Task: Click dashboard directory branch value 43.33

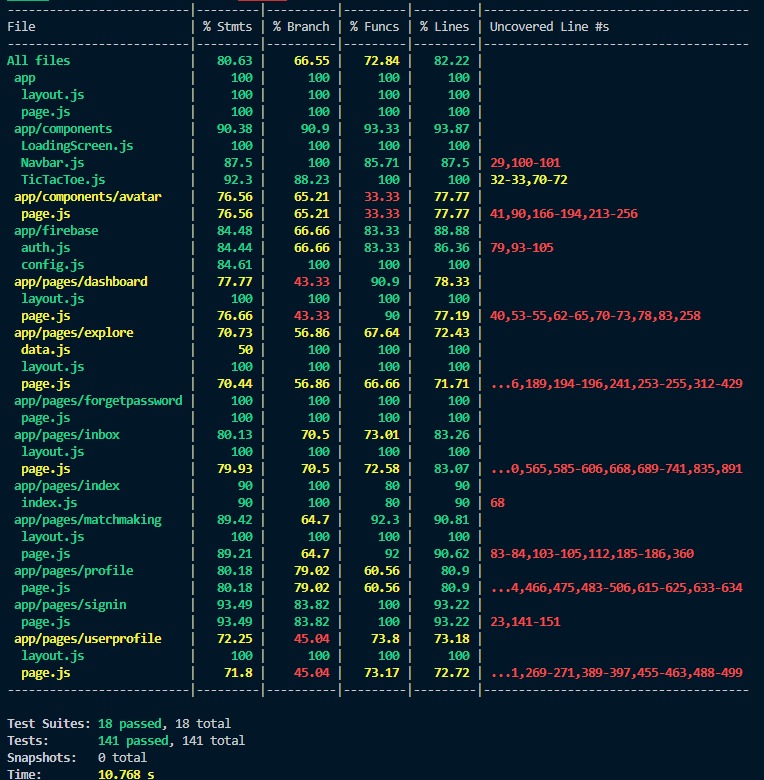Action: coord(311,282)
